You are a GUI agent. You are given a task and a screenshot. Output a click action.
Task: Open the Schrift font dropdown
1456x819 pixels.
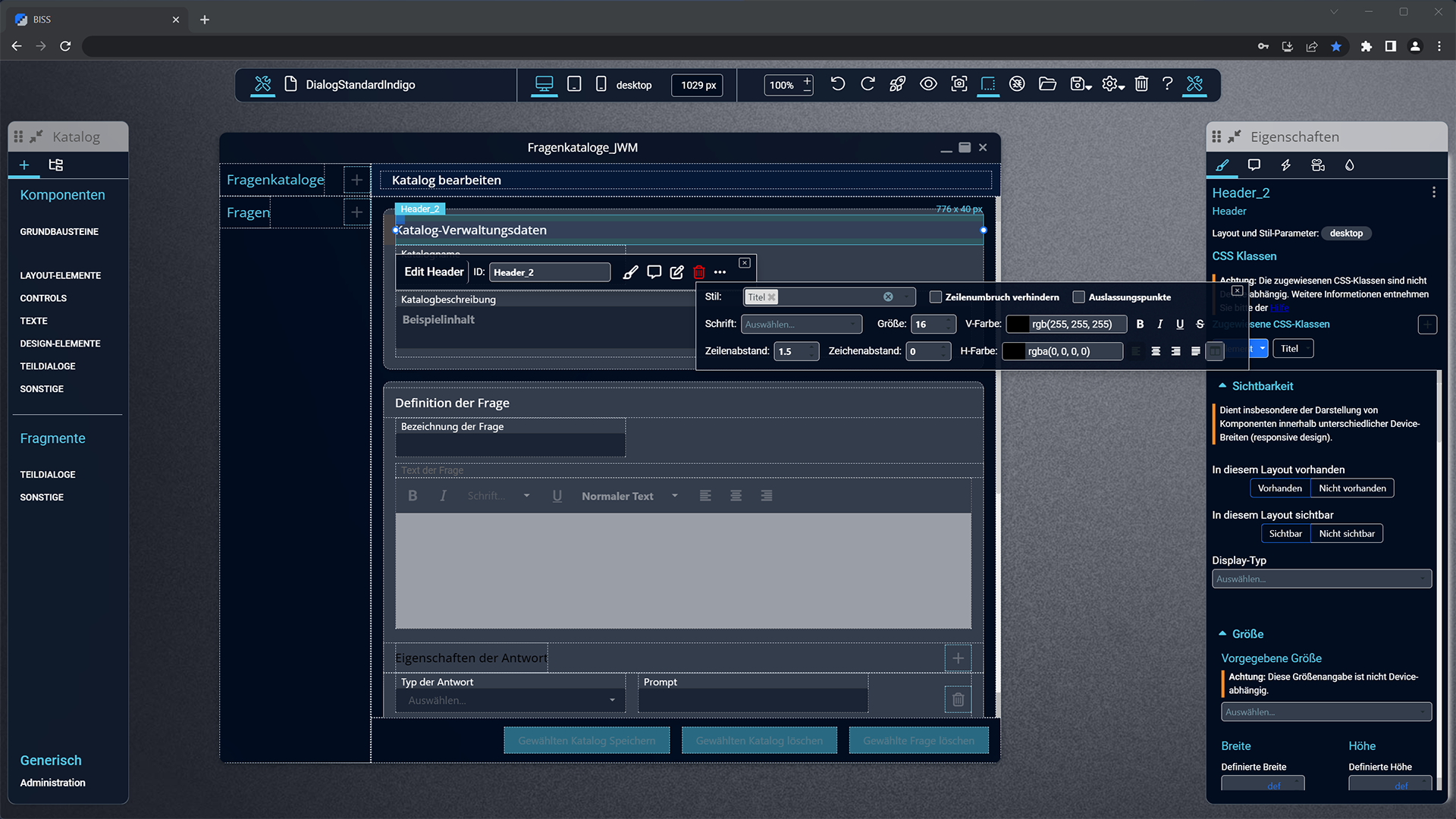(x=801, y=325)
